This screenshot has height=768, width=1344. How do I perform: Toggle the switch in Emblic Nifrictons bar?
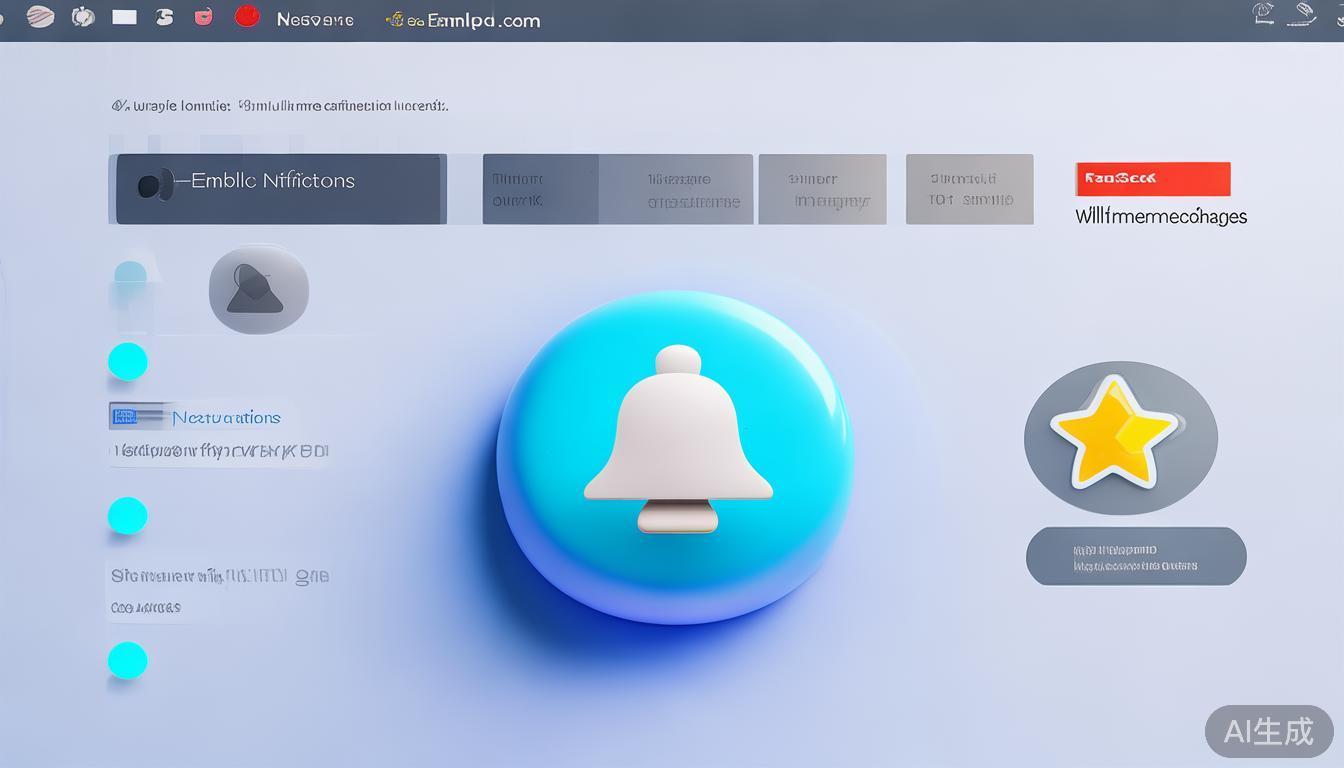pos(152,185)
